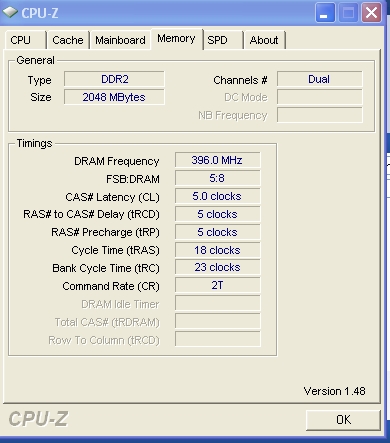Screen dimensions: 390x443
Task: Click the Cycle Time value 18 clocks
Action: click(218, 250)
